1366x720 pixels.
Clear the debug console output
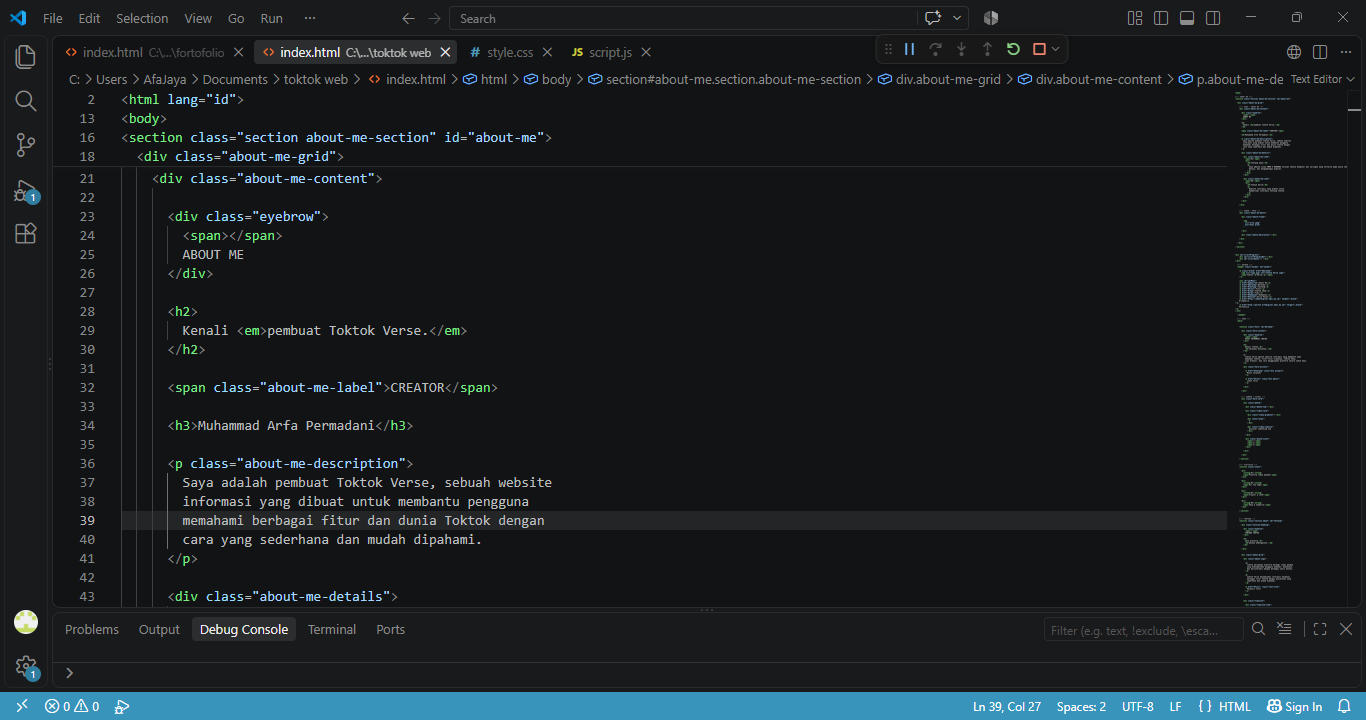[x=1284, y=629]
